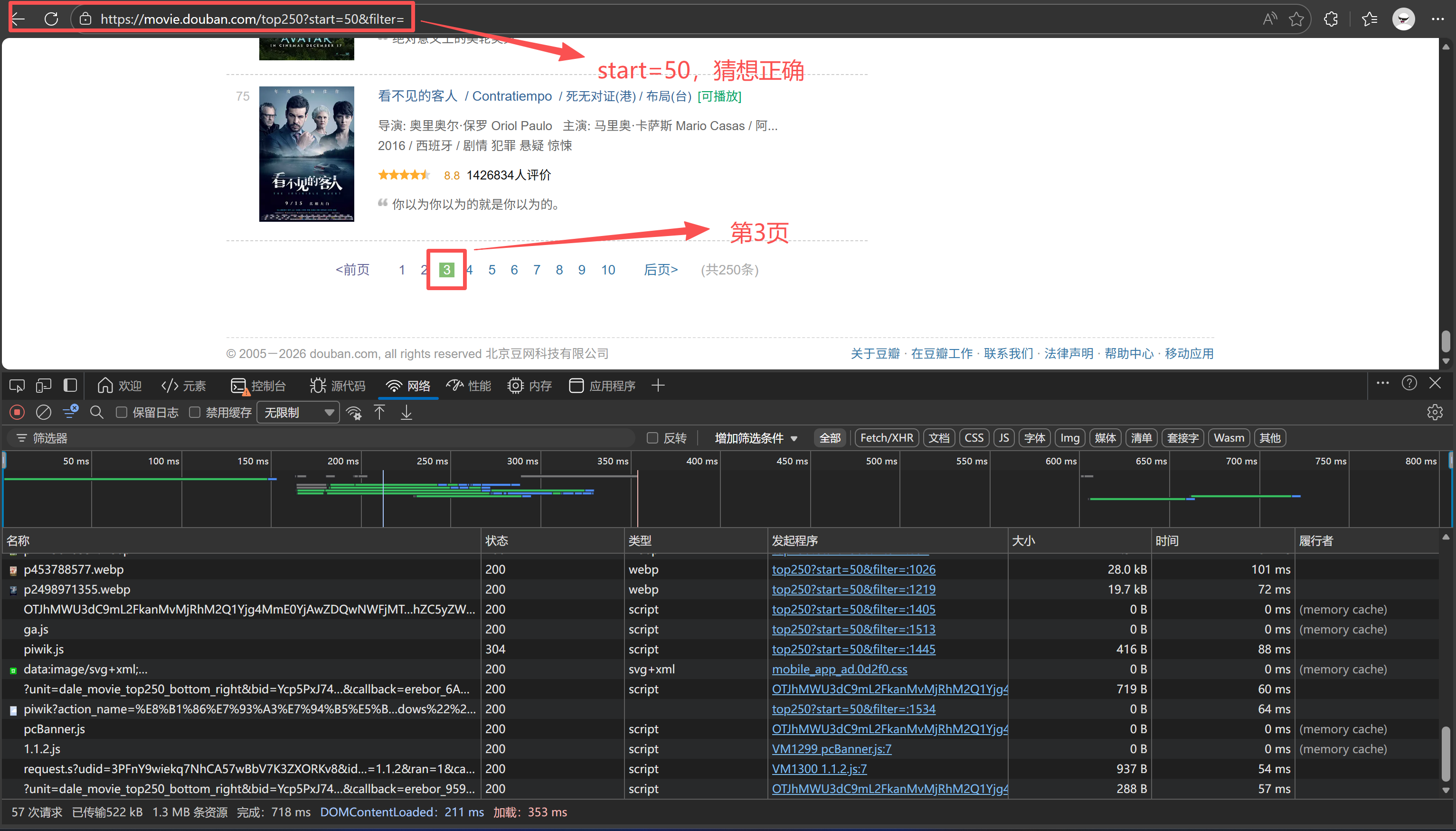The height and width of the screenshot is (831, 1456).
Task: Export HAR file with download arrow
Action: click(x=407, y=412)
